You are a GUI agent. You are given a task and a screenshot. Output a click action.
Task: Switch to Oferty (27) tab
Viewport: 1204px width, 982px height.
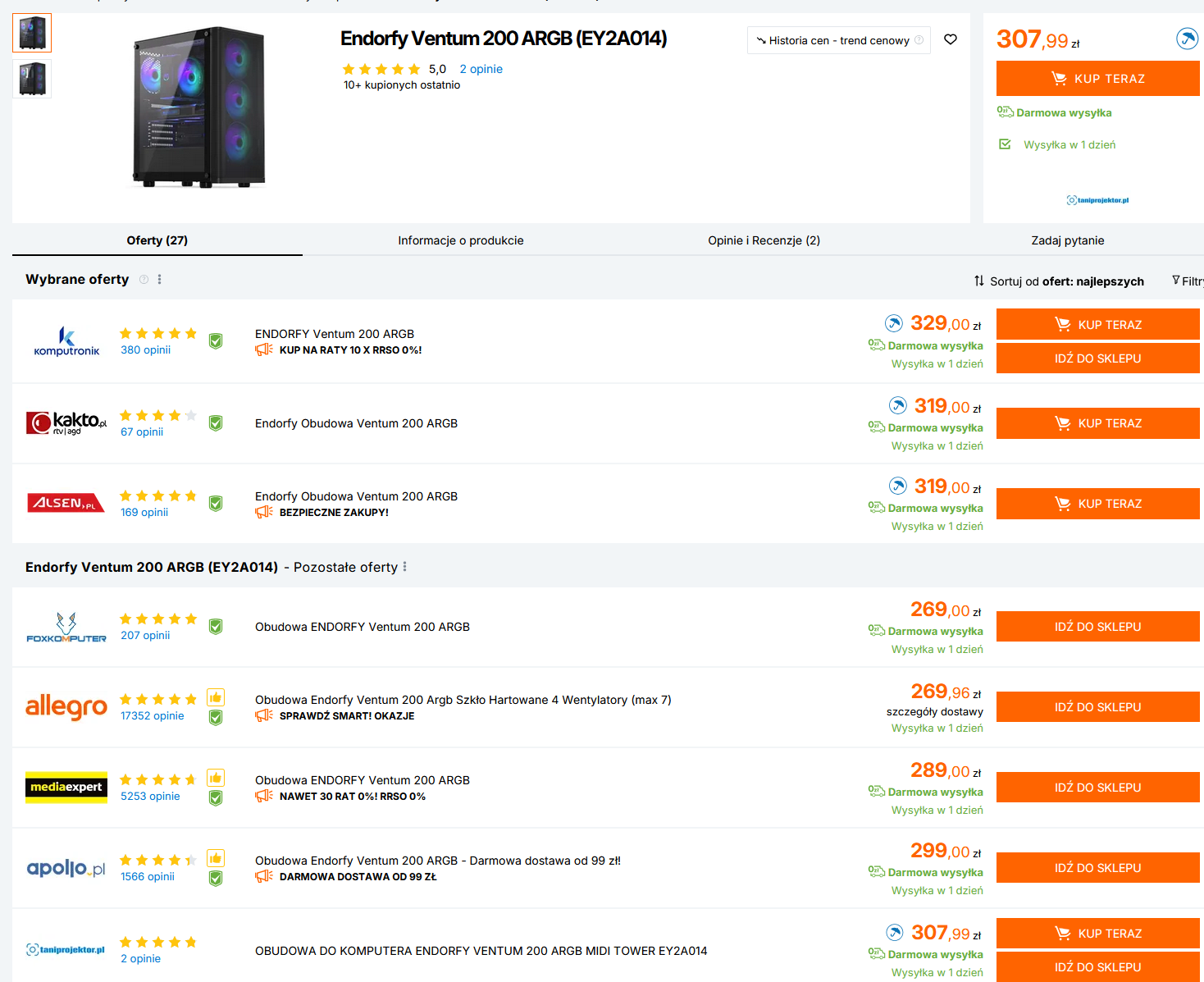tap(157, 240)
